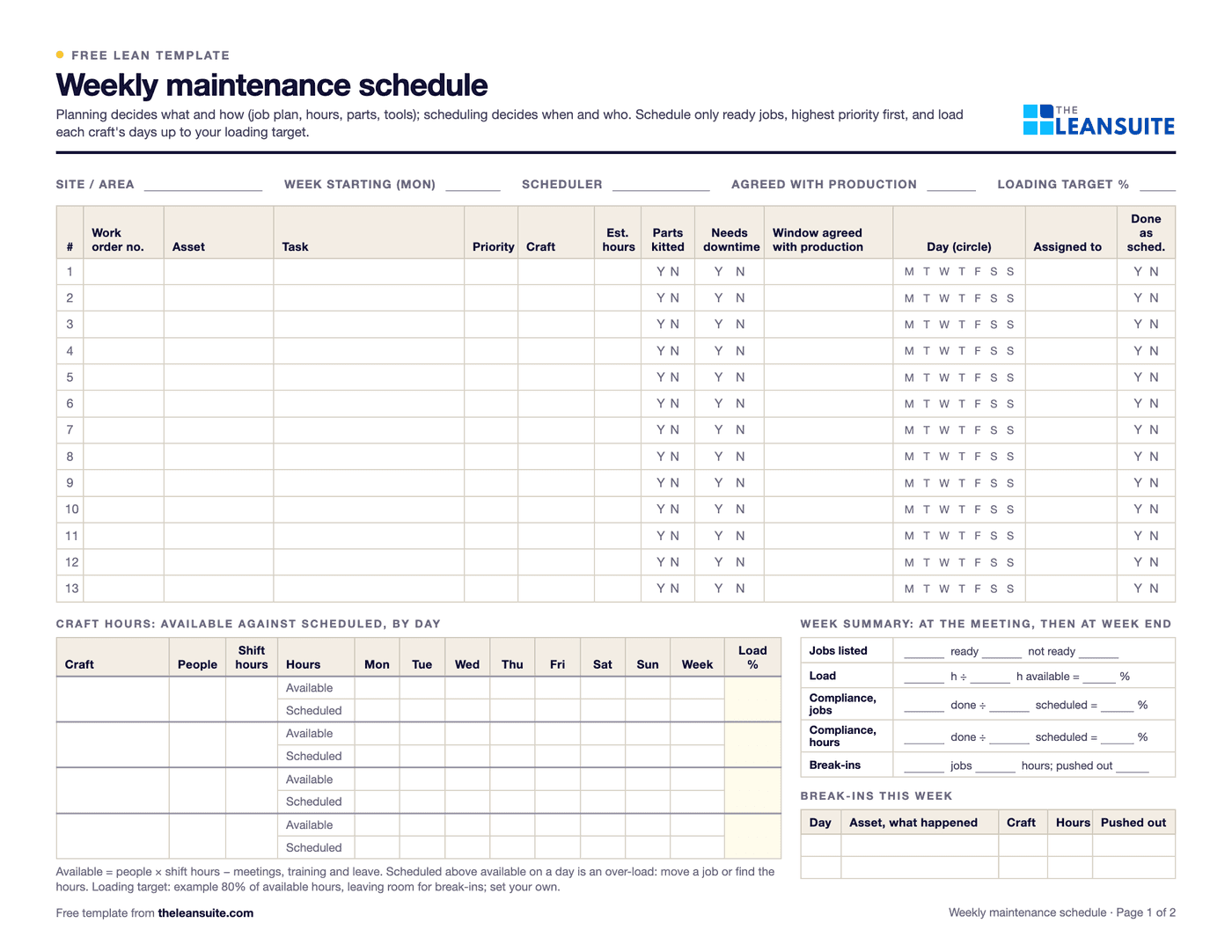
Task: Click the "Page 1 of 2" footer text
Action: [x=1146, y=913]
